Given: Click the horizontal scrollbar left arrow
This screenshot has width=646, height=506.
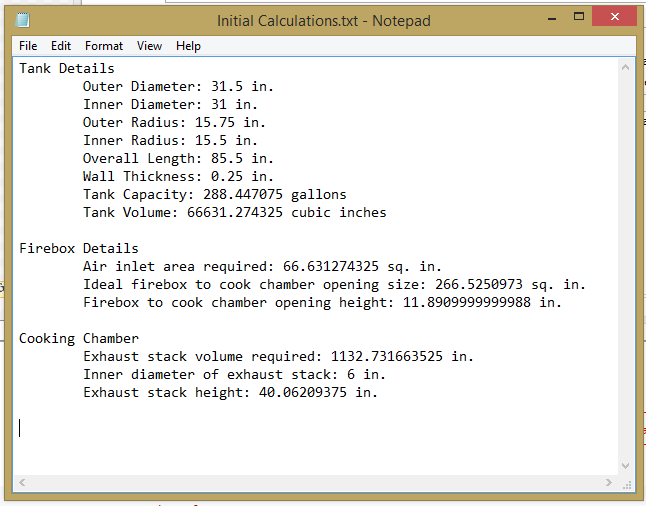Looking at the screenshot, I should 22,483.
